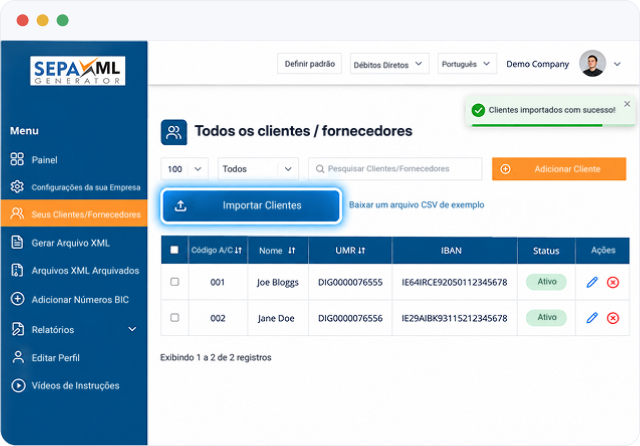Click the green notification progress bar
The width and height of the screenshot is (640, 446).
click(537, 125)
